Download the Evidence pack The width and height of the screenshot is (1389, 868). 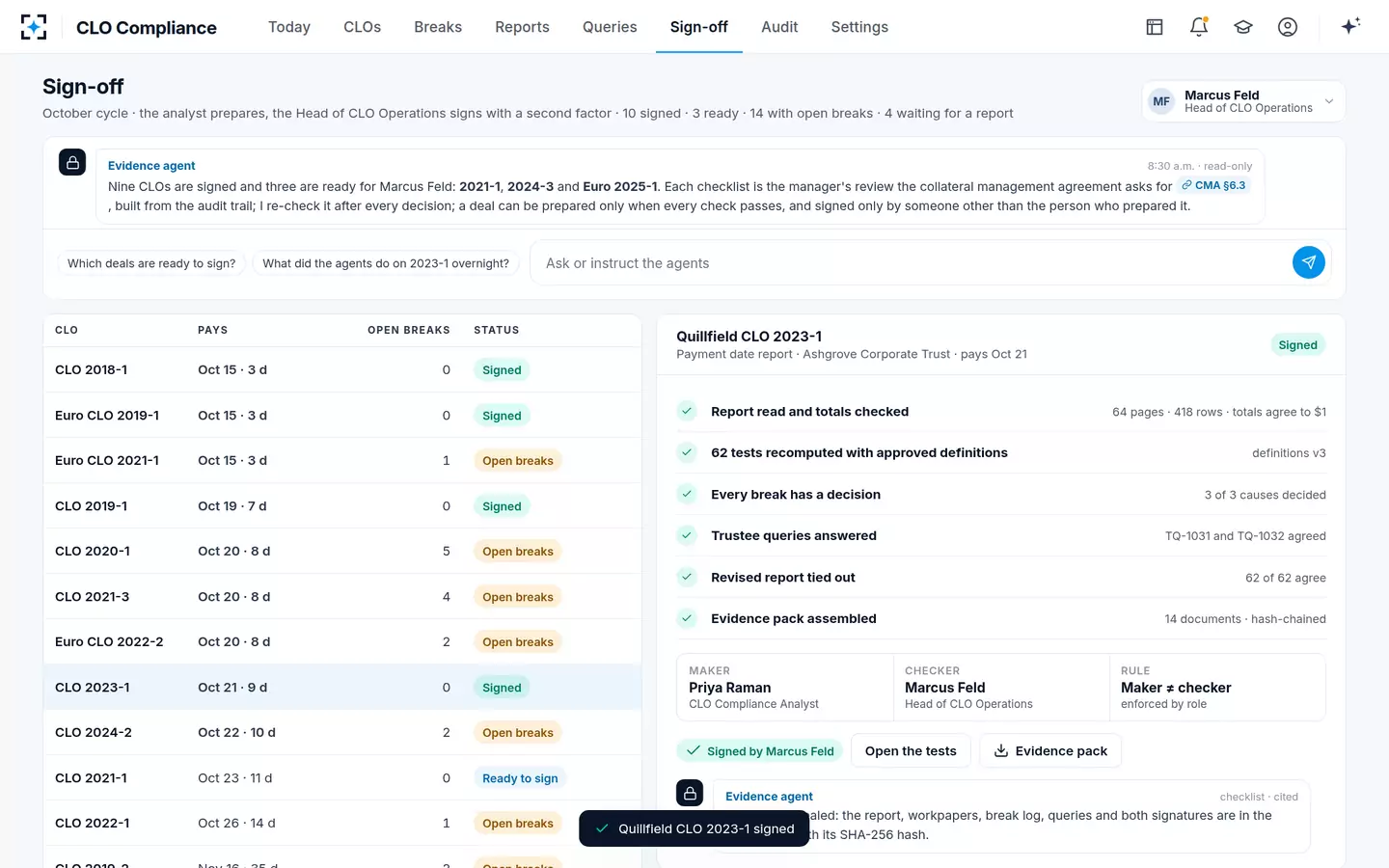pos(1050,750)
